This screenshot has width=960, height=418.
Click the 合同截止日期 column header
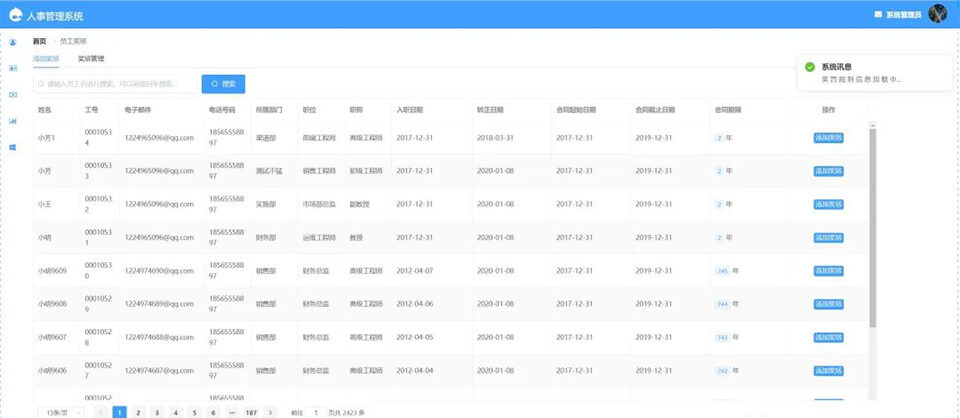[x=655, y=110]
